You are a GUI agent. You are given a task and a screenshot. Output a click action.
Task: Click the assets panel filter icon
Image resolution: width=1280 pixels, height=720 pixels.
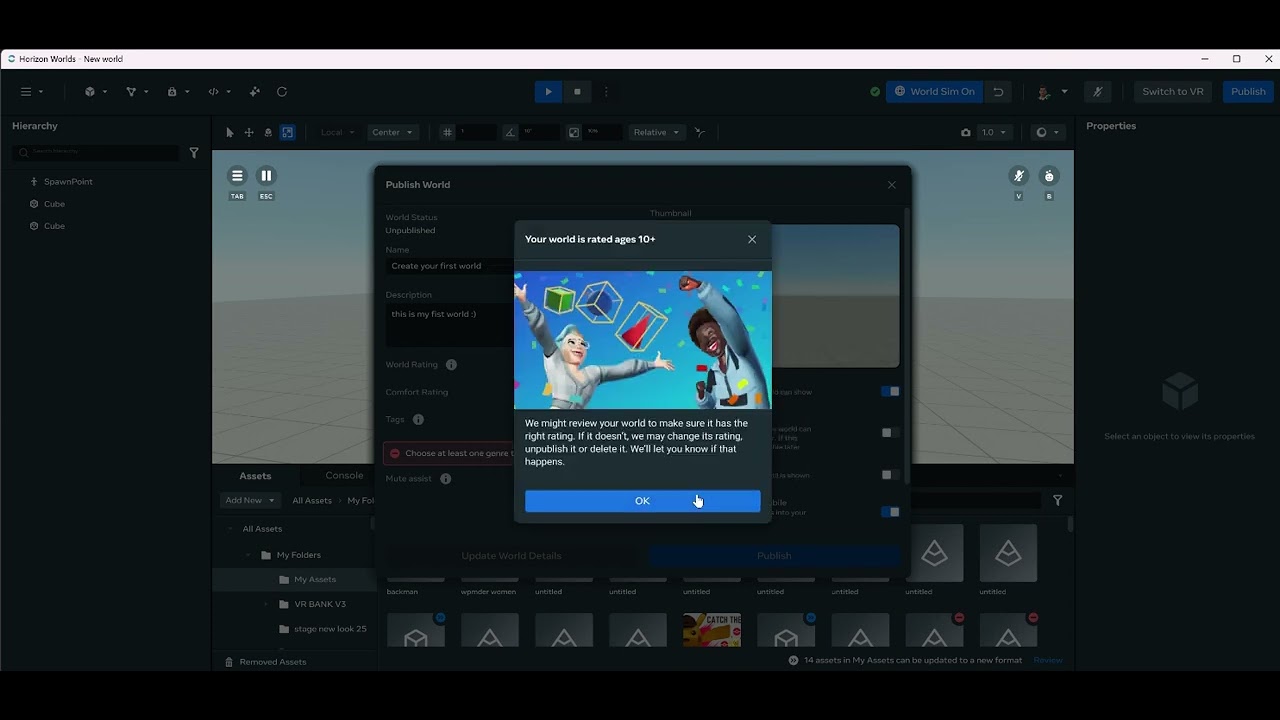pos(1057,500)
